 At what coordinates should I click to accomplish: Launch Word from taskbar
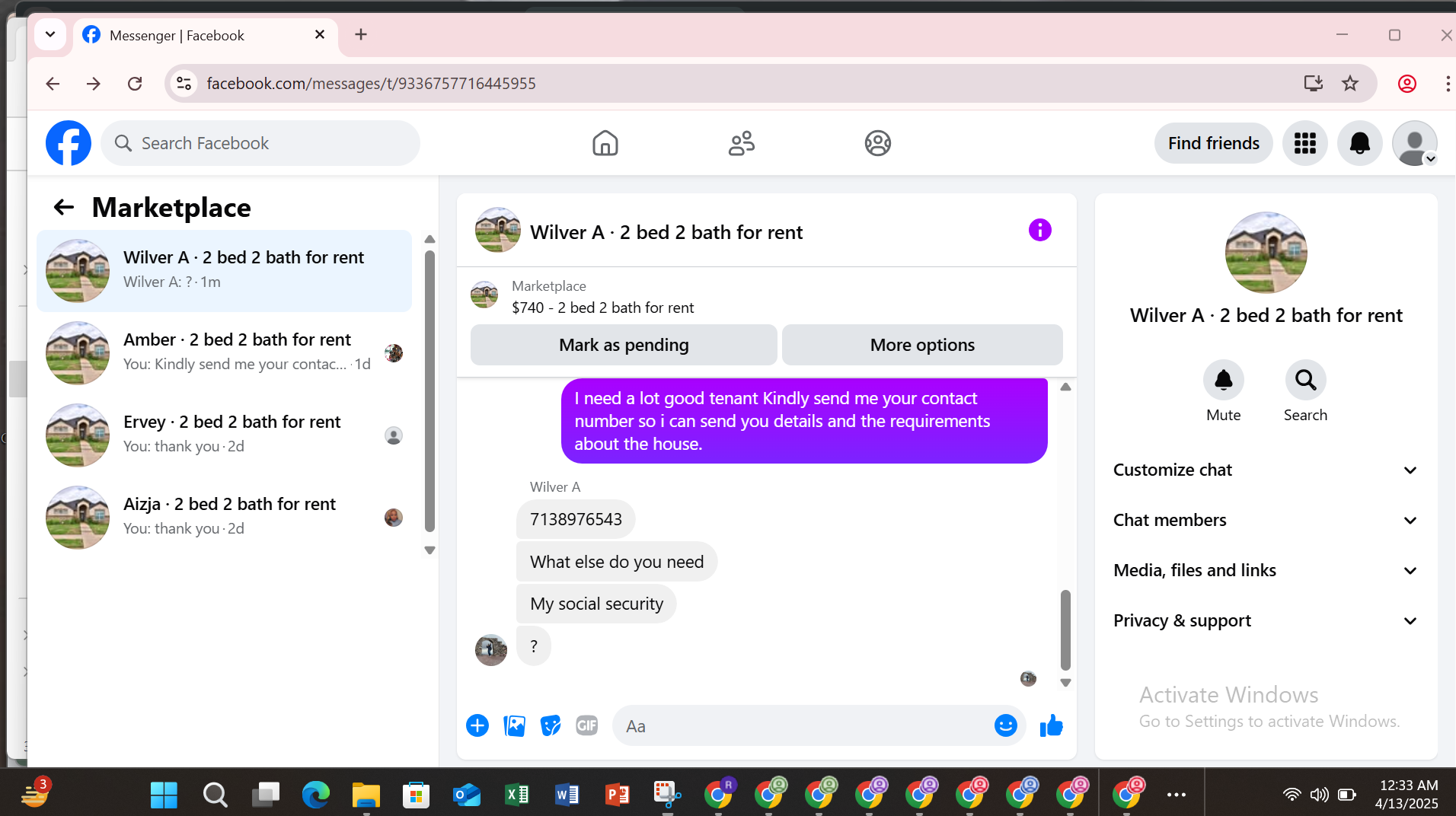pos(567,795)
